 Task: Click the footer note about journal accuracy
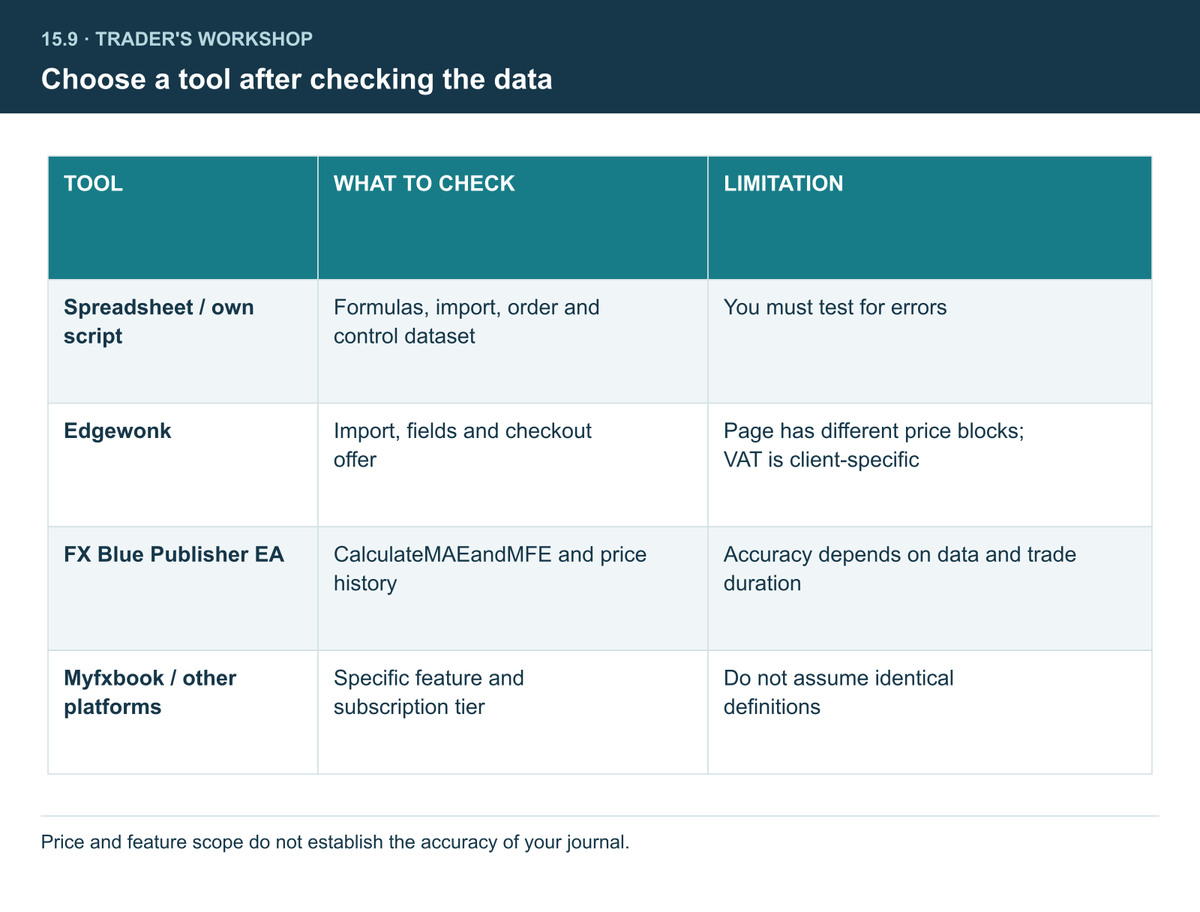(335, 842)
